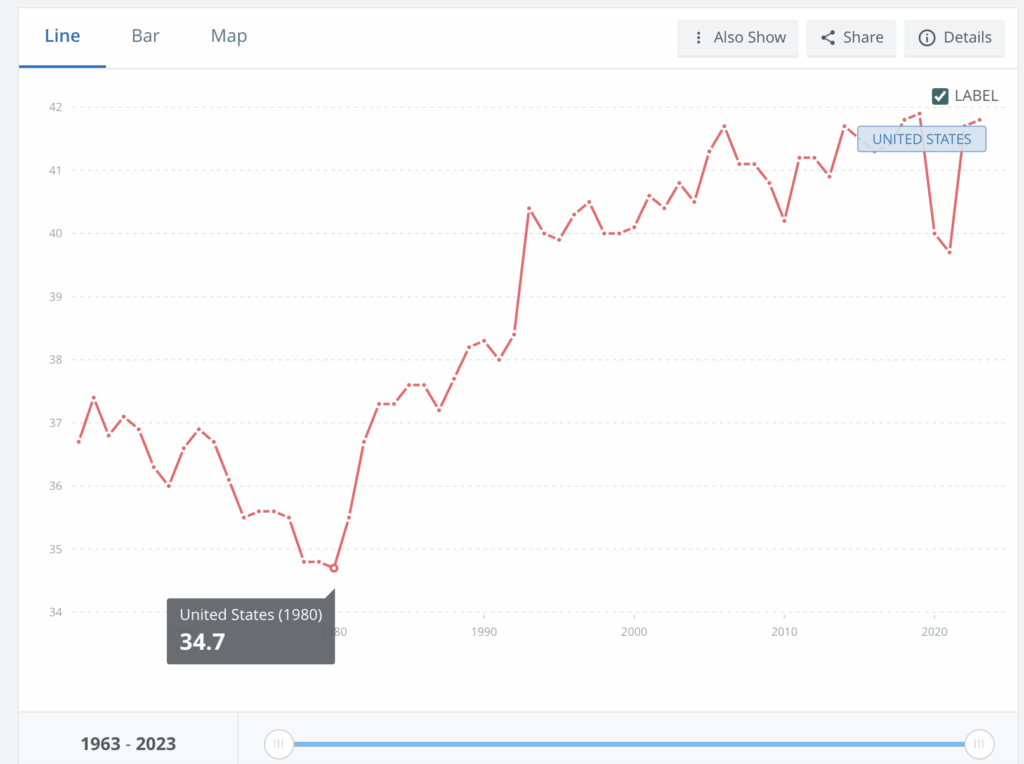Switch to the Map view tab
This screenshot has width=1024, height=764.
click(x=228, y=36)
